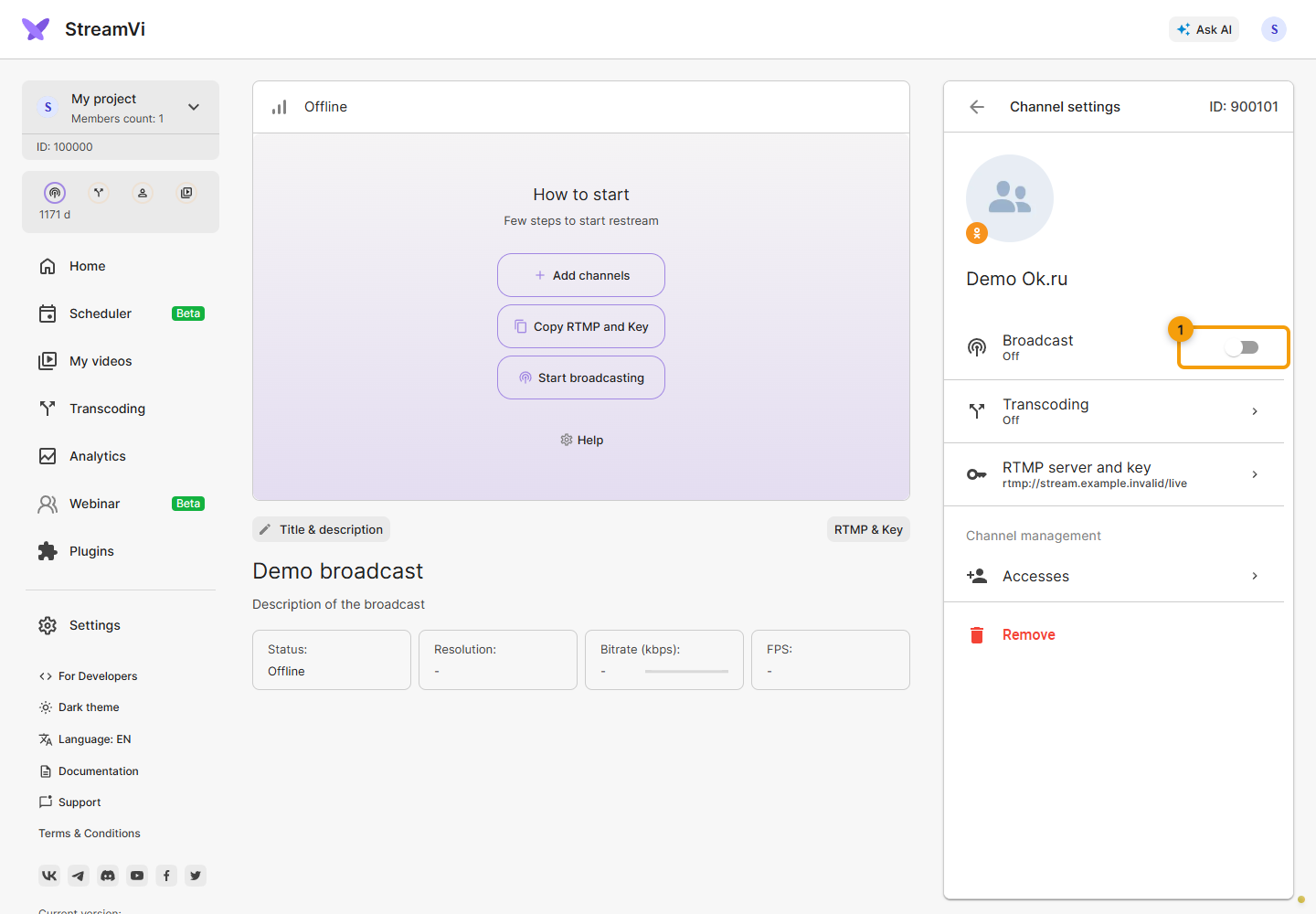Screen dimensions: 1316x914
Task: Click the video library icon in project toolbar
Action: (186, 193)
